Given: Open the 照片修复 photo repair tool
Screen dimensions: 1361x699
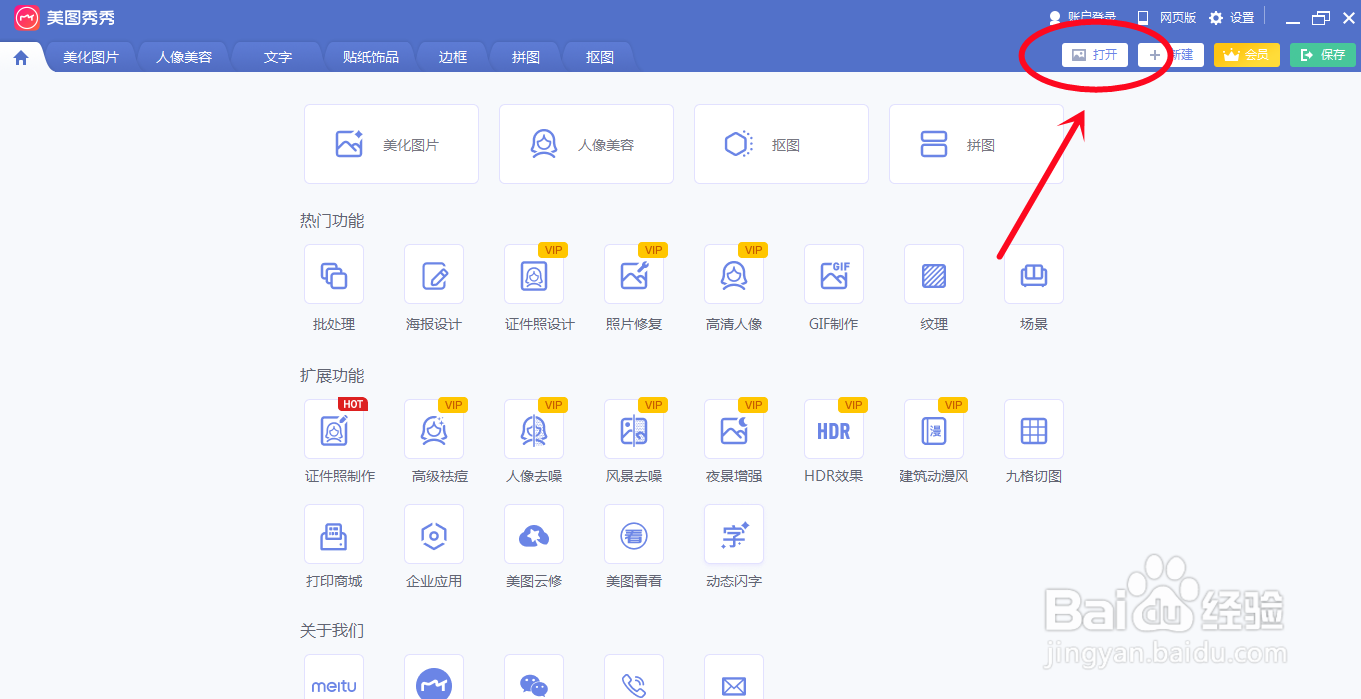Looking at the screenshot, I should [634, 274].
